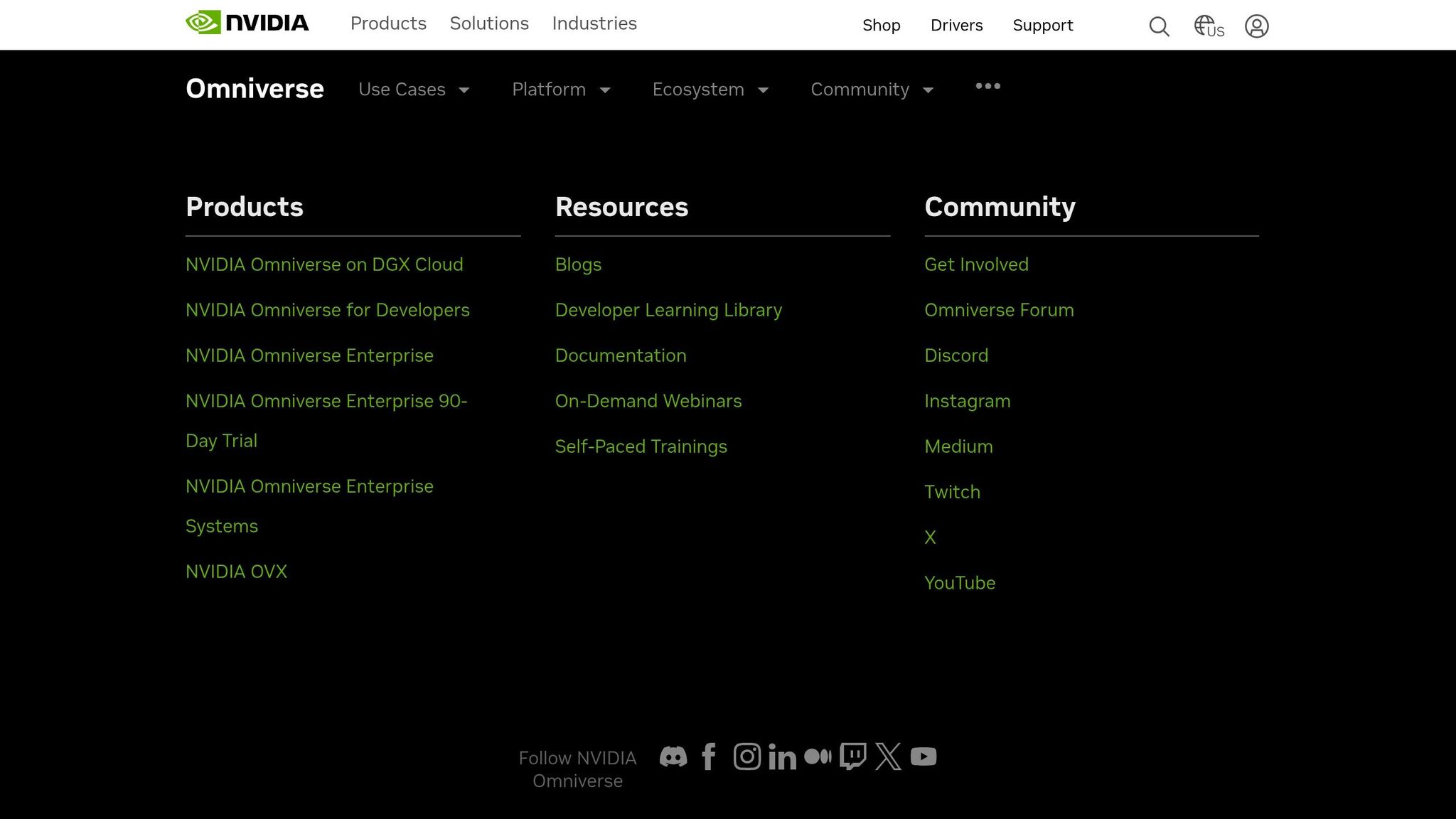Open the LinkedIn footer icon

782,758
